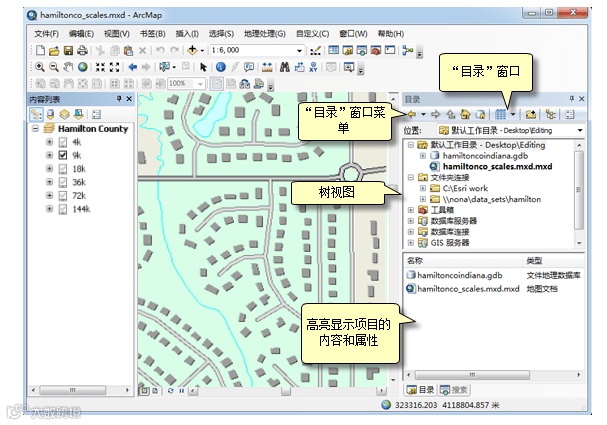Uncheck the 9k layer
Viewport: 607px width, 425px height.
point(63,156)
